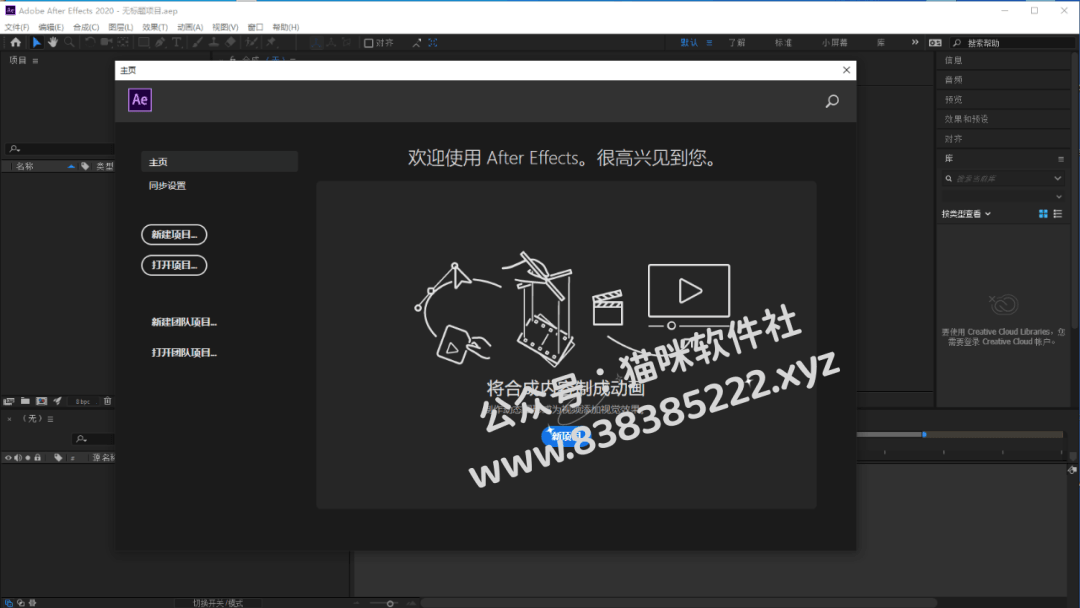Open the 图层(L) menu
The height and width of the screenshot is (608, 1080).
(121, 28)
